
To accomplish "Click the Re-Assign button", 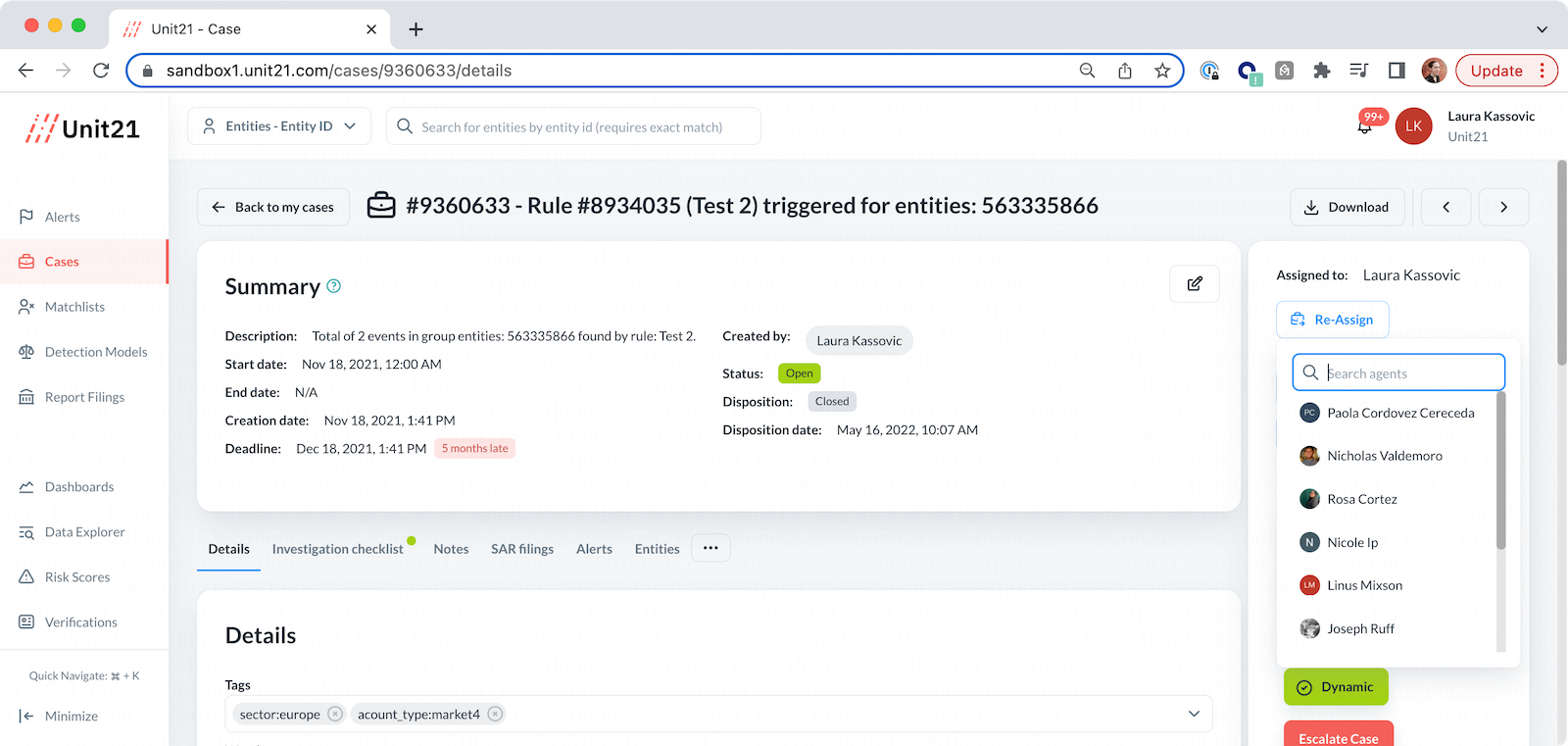I will (1332, 320).
